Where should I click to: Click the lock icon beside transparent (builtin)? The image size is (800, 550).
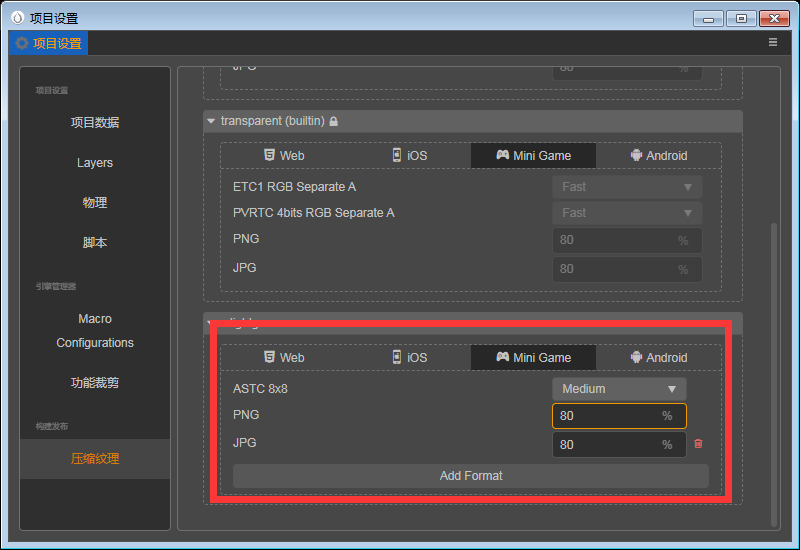(x=334, y=121)
